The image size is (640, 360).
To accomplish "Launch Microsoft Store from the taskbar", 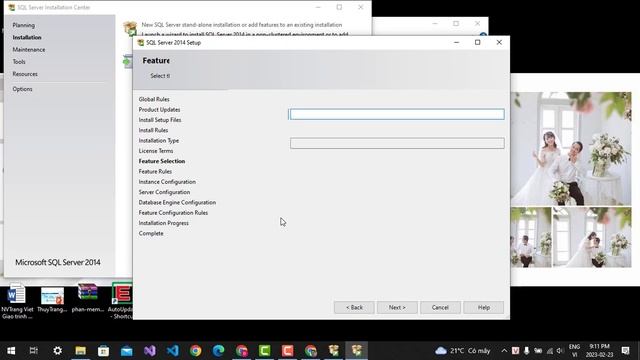I will click(103, 351).
